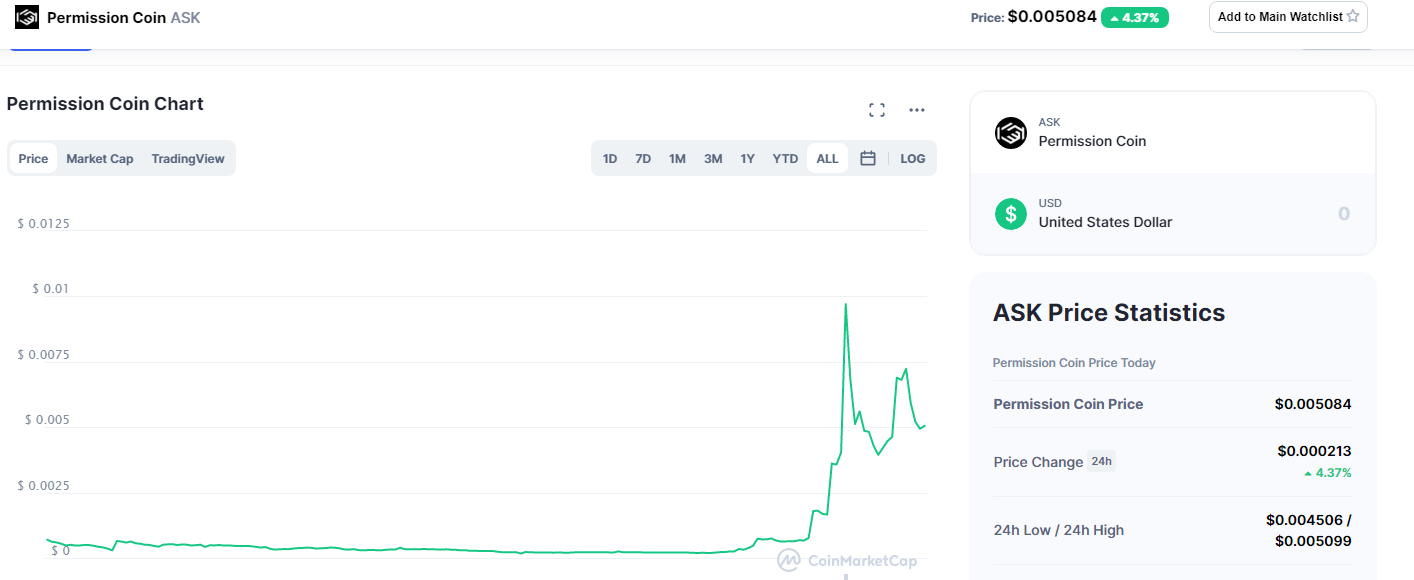
Task: Click the $ 0.0025 y-axis label
Action: pos(43,486)
